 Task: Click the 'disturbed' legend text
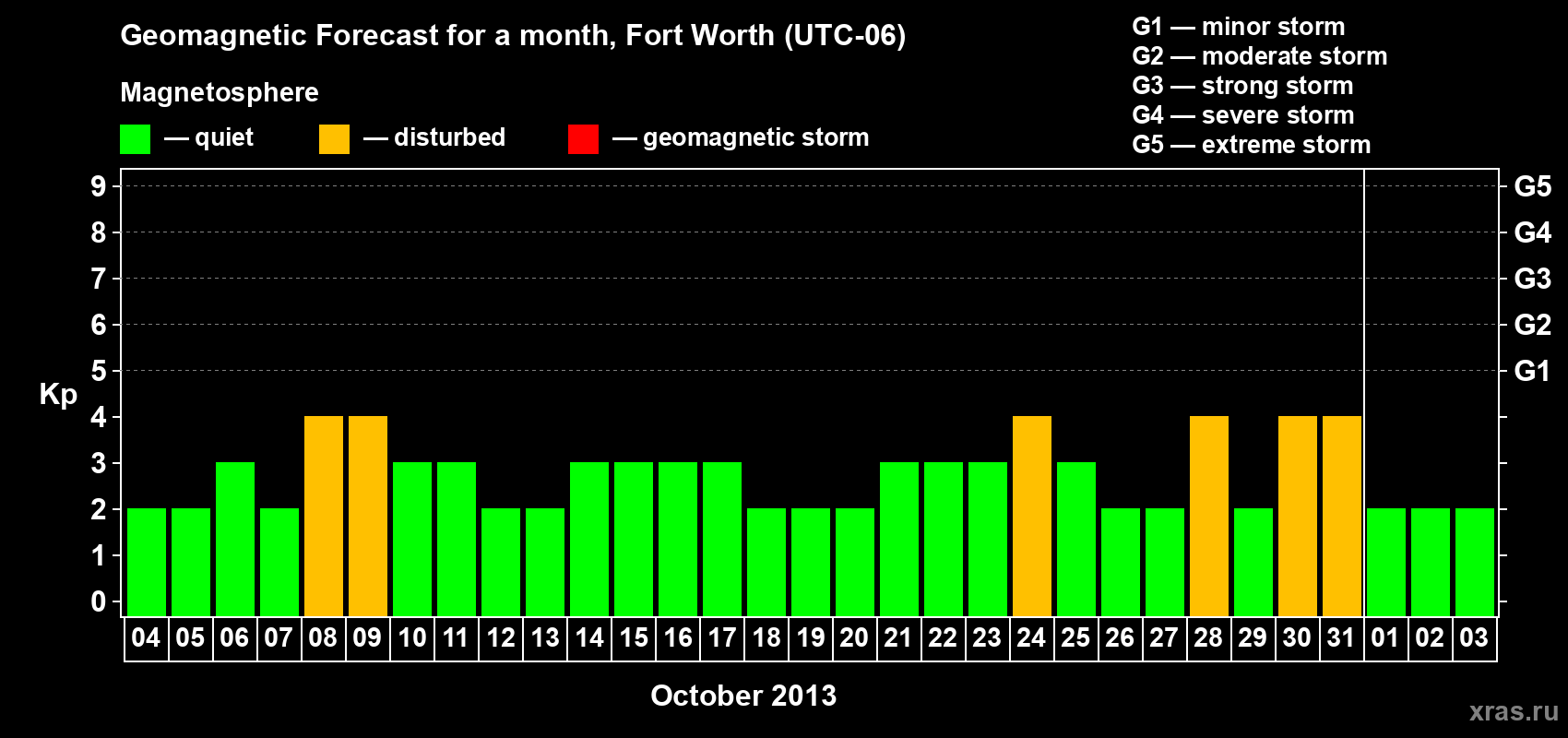point(449,137)
